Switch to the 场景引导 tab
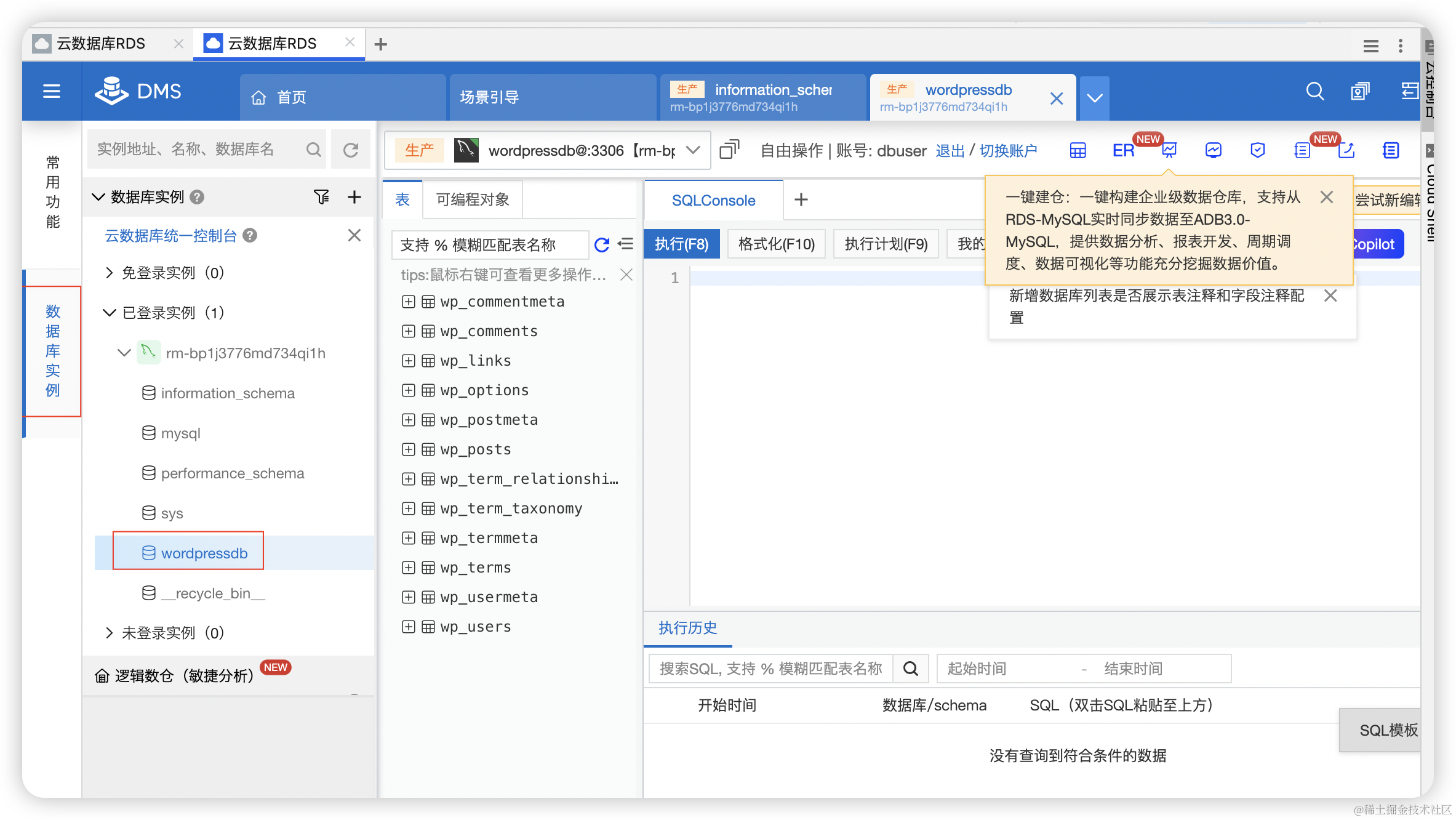This screenshot has width=1456, height=820. click(x=553, y=97)
